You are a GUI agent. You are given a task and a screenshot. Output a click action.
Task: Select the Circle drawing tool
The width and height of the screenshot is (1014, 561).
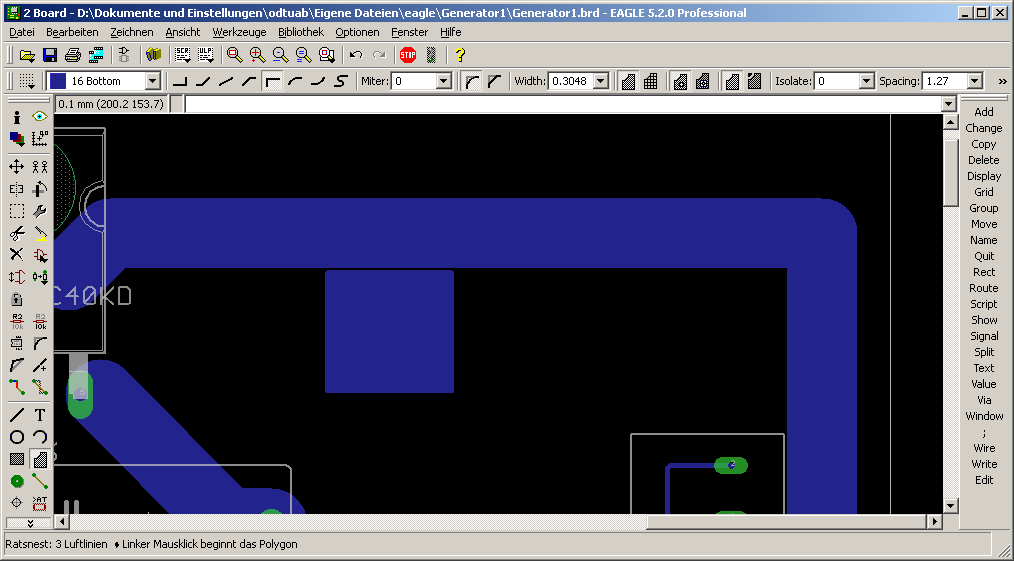(17, 437)
